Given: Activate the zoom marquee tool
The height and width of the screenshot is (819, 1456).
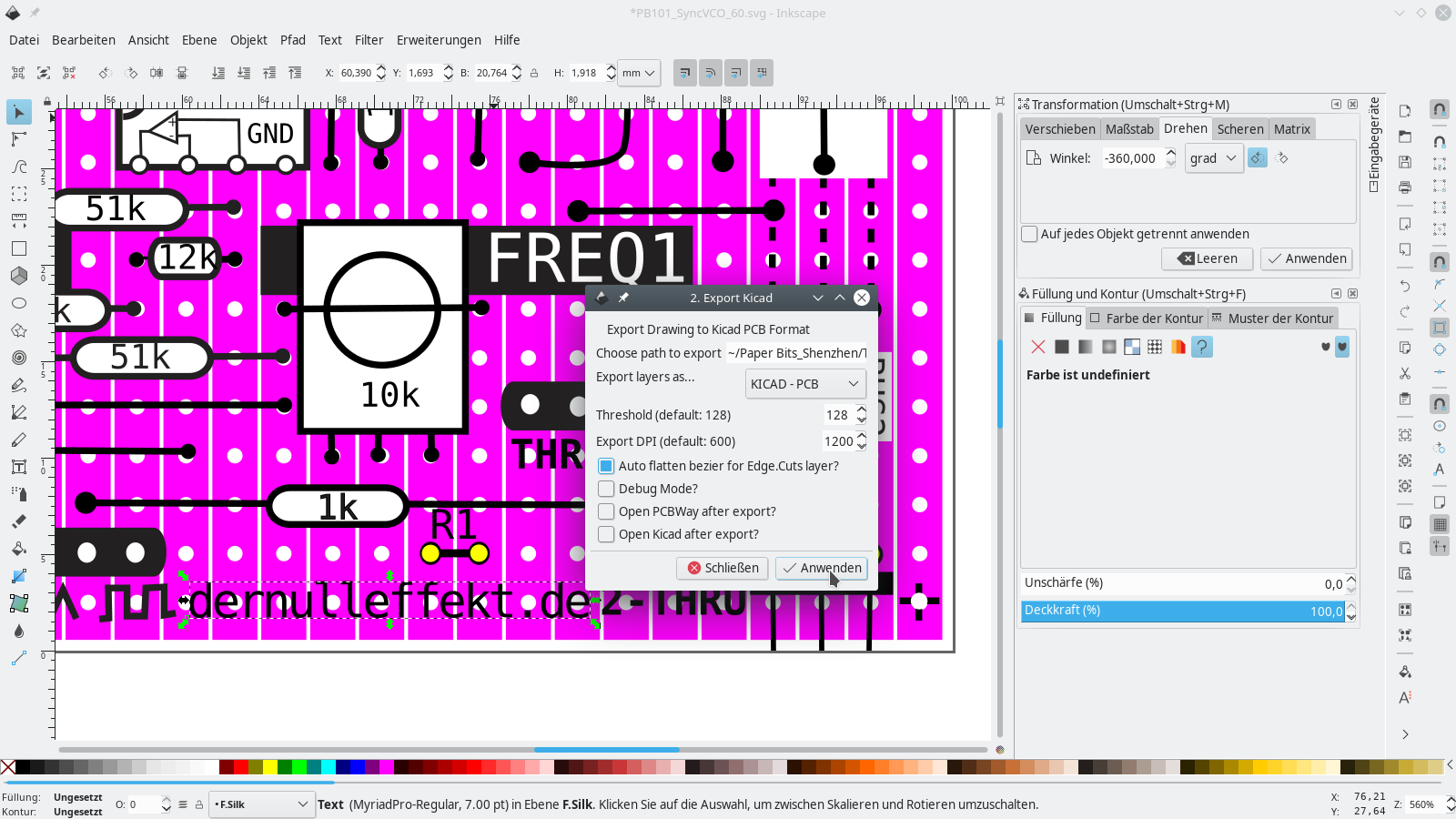Looking at the screenshot, I should point(18,194).
